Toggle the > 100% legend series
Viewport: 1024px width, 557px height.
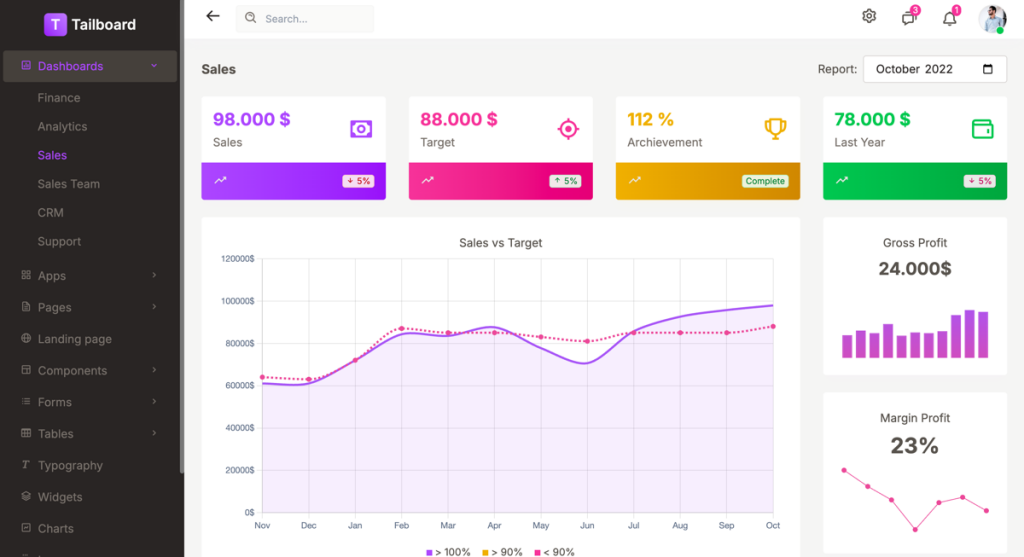pyautogui.click(x=448, y=552)
